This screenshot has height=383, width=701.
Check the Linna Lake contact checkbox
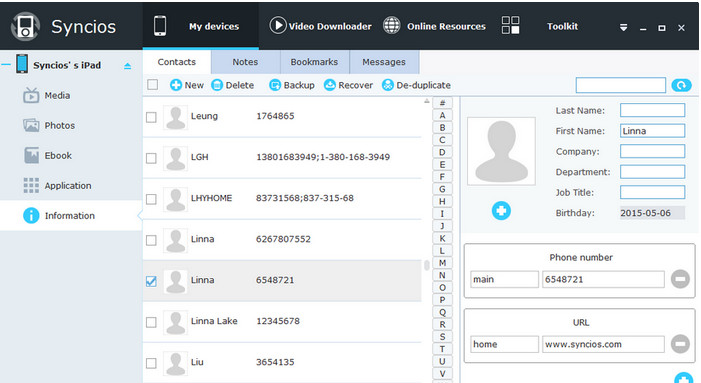click(151, 322)
